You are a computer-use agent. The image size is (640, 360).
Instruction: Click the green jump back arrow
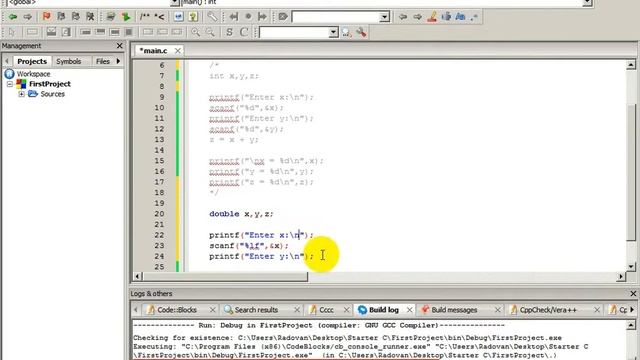click(x=13, y=17)
